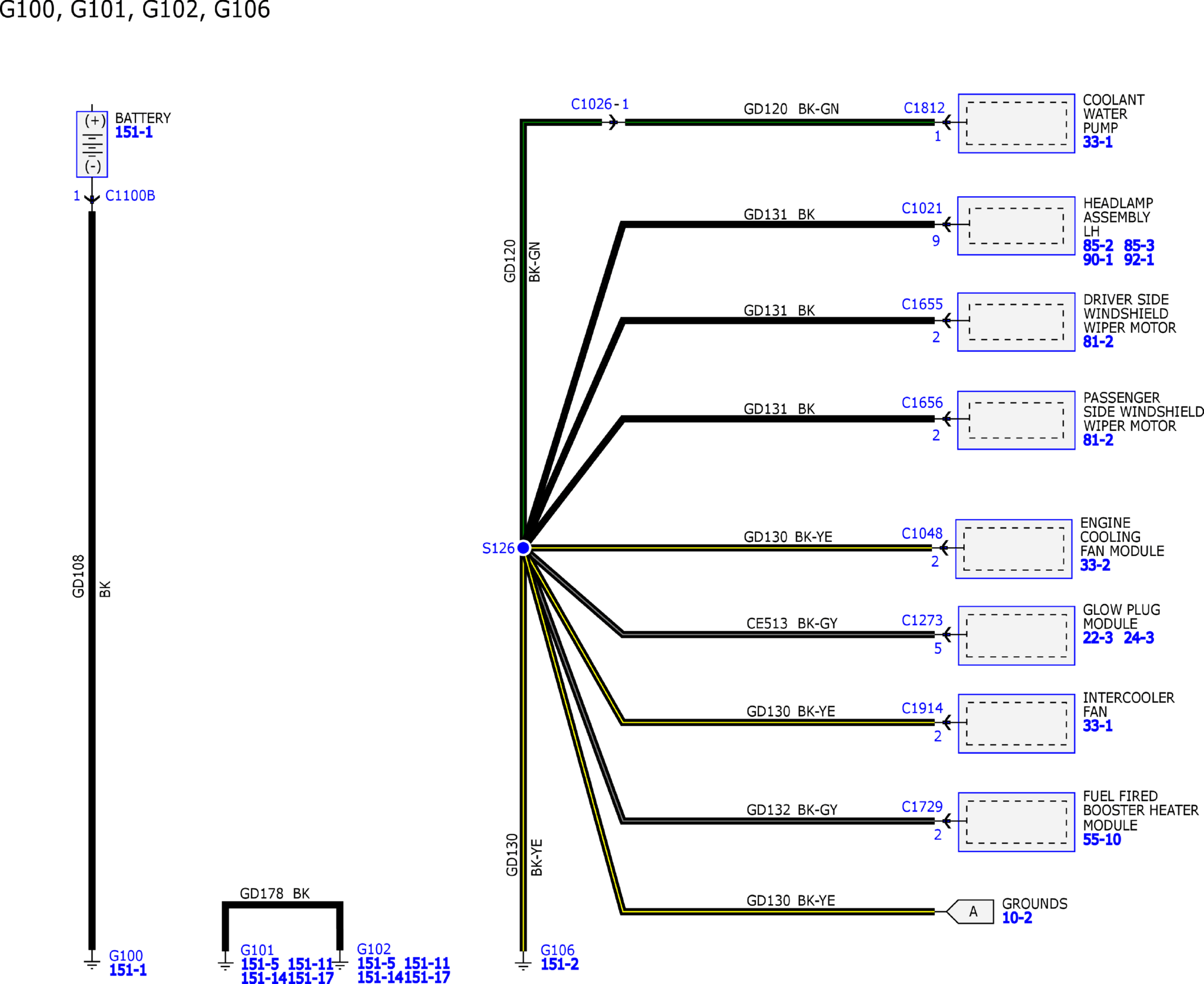Click the G101 ground symbol
1204x984 pixels.
[x=225, y=964]
